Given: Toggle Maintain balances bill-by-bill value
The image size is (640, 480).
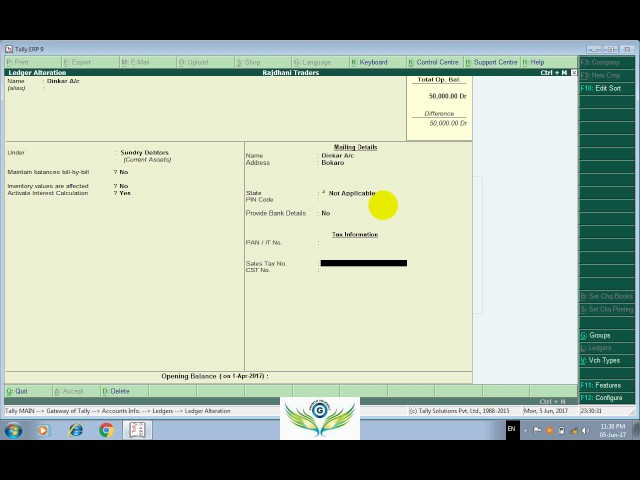Looking at the screenshot, I should click(x=124, y=172).
